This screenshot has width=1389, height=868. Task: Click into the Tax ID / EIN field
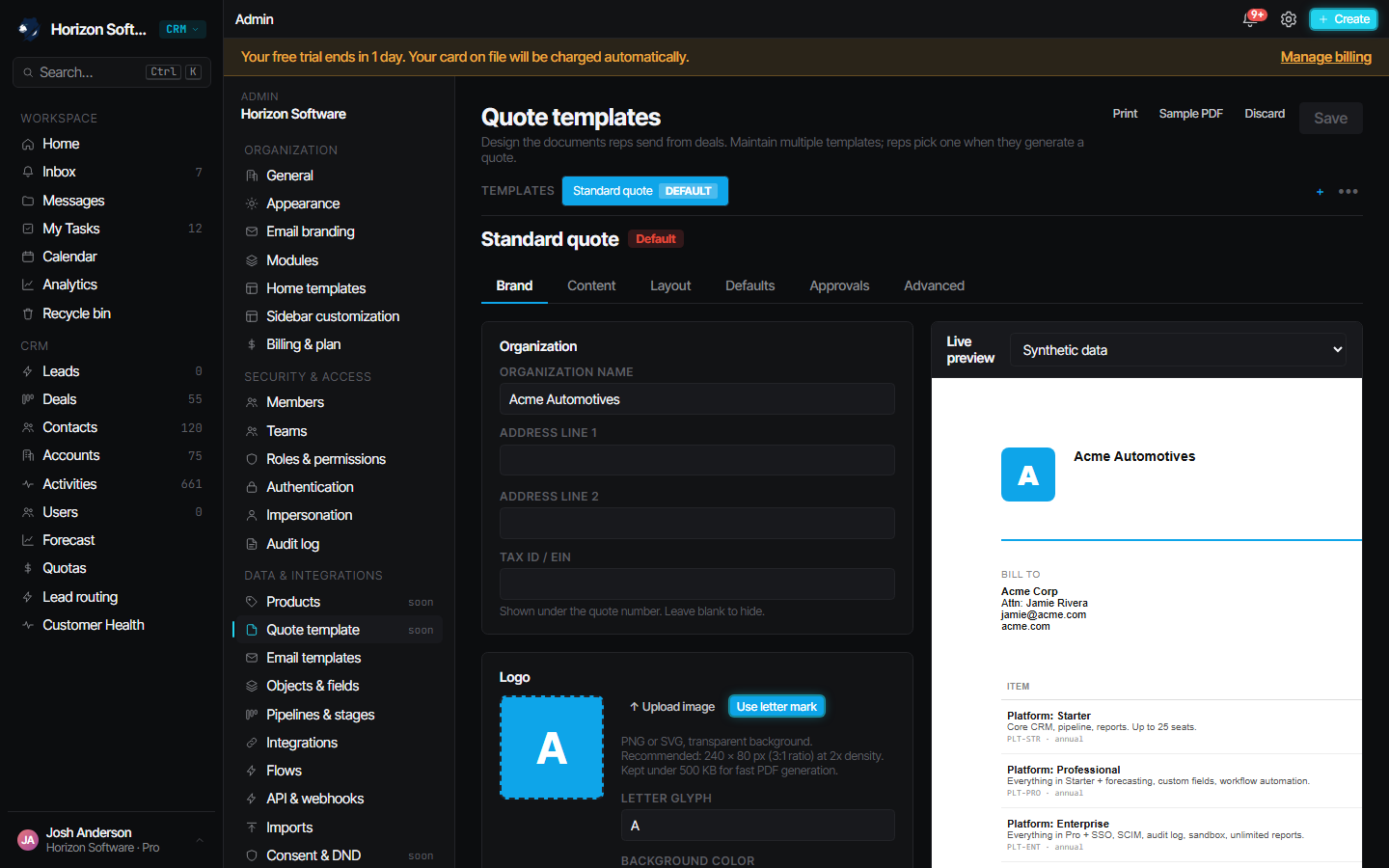(697, 583)
